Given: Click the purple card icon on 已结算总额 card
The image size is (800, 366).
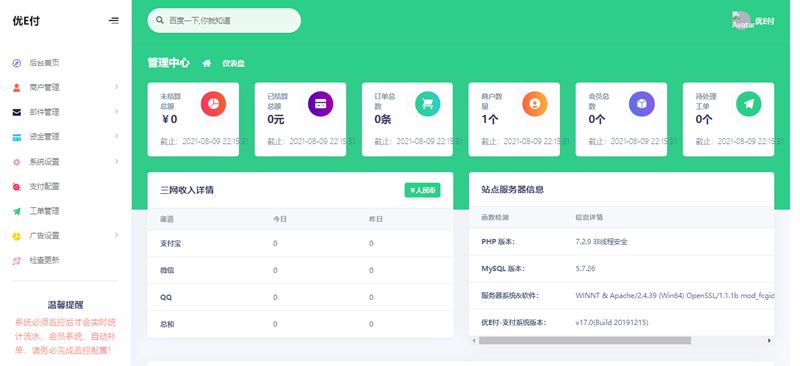Looking at the screenshot, I should (x=320, y=104).
